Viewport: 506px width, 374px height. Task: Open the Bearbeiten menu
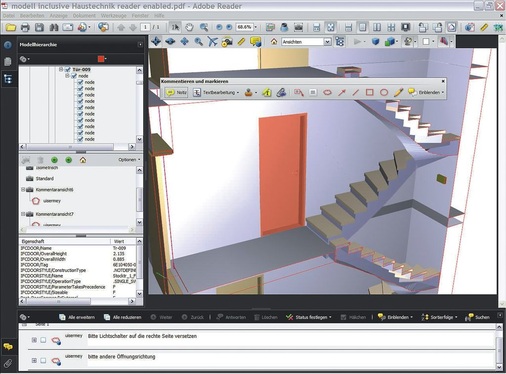pyautogui.click(x=32, y=16)
